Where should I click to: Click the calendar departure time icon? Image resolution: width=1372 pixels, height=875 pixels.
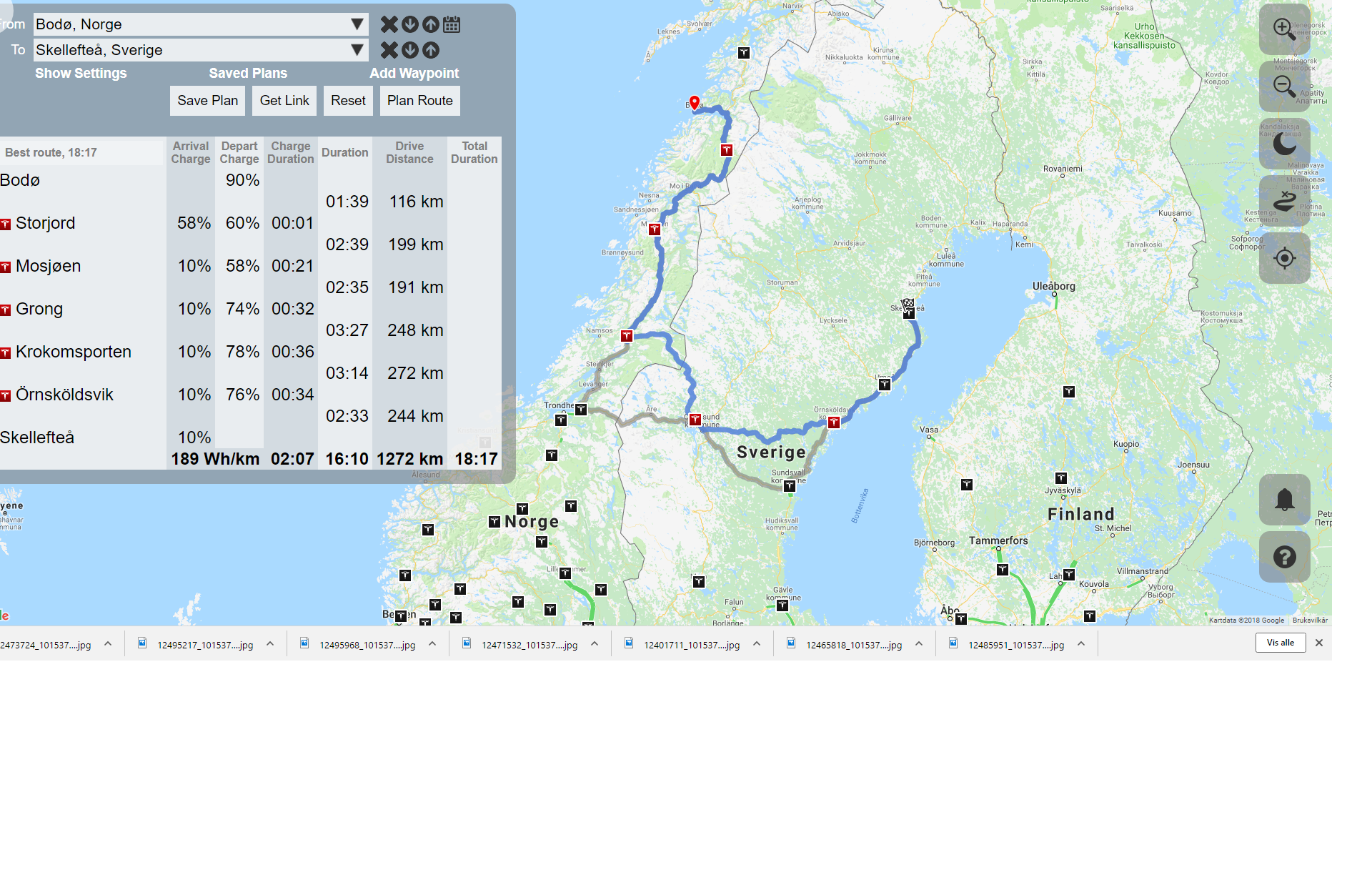[452, 25]
